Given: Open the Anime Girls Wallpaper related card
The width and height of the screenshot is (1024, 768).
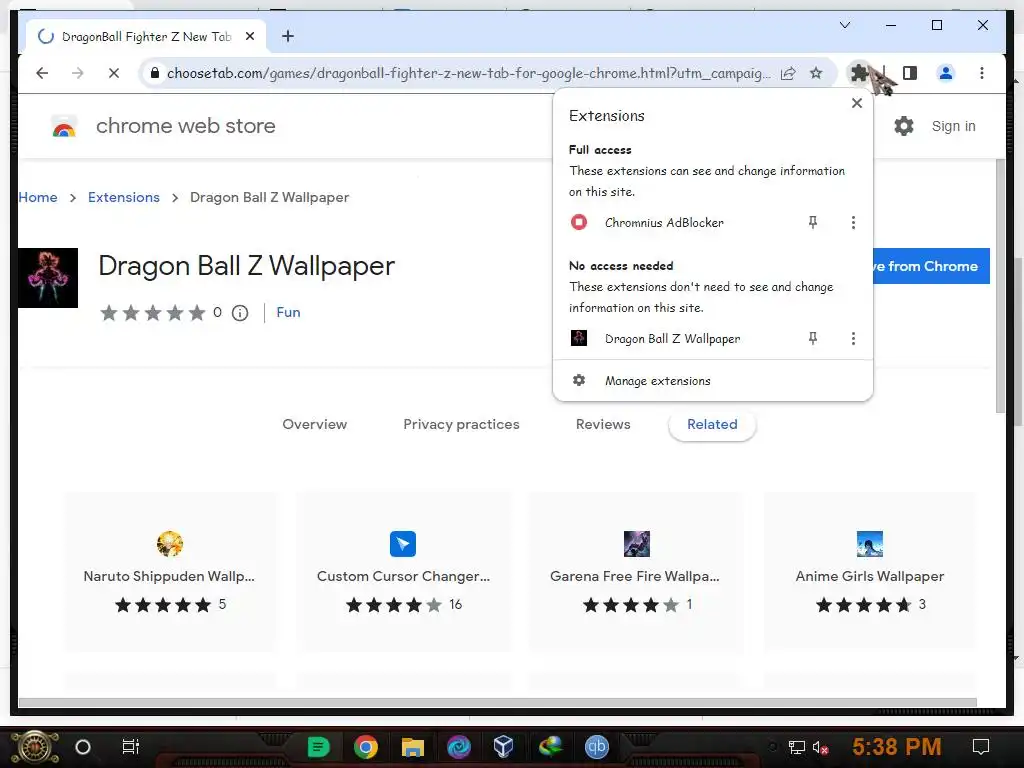Looking at the screenshot, I should [x=869, y=572].
